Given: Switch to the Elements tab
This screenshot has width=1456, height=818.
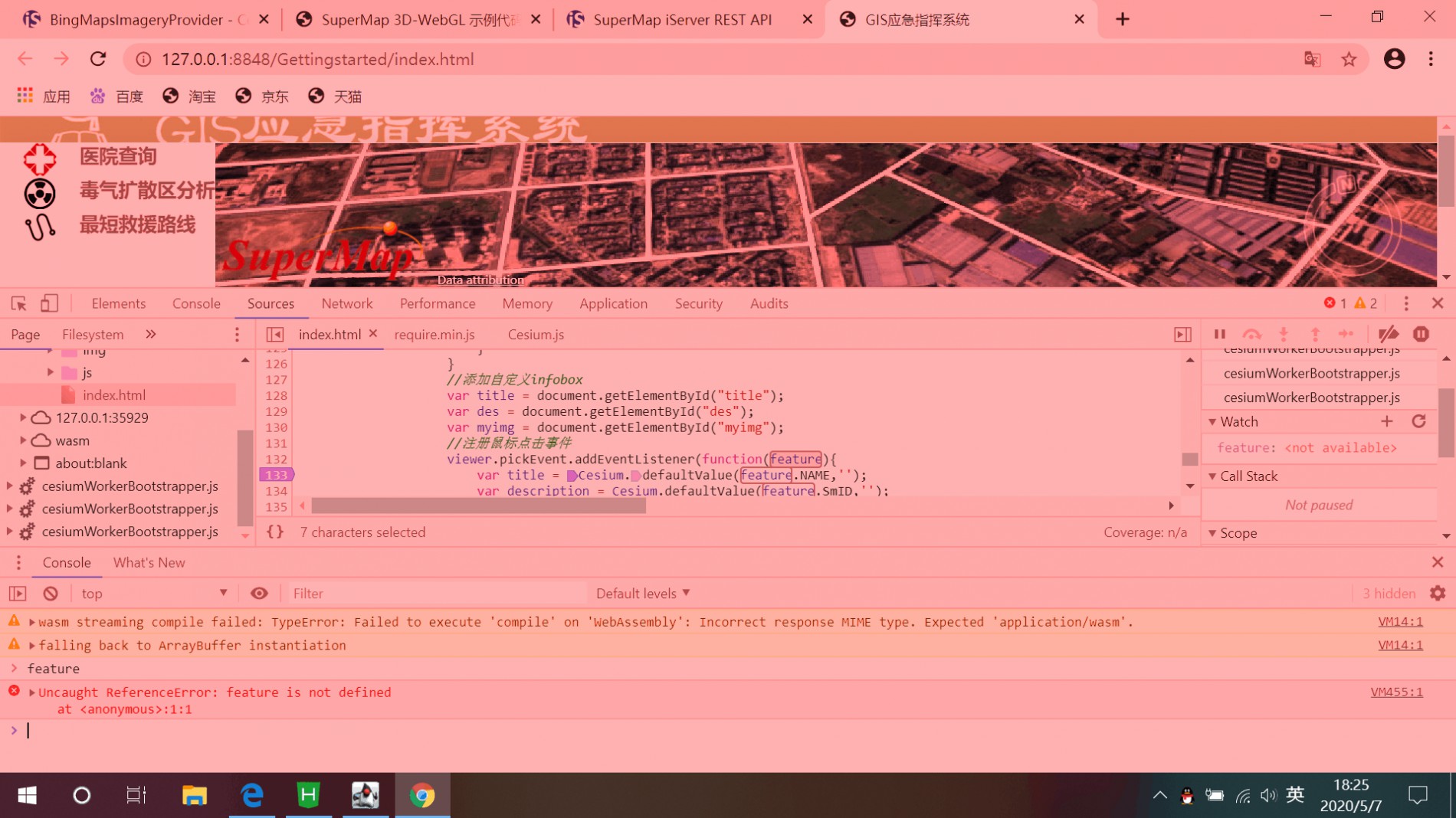Looking at the screenshot, I should (x=118, y=303).
